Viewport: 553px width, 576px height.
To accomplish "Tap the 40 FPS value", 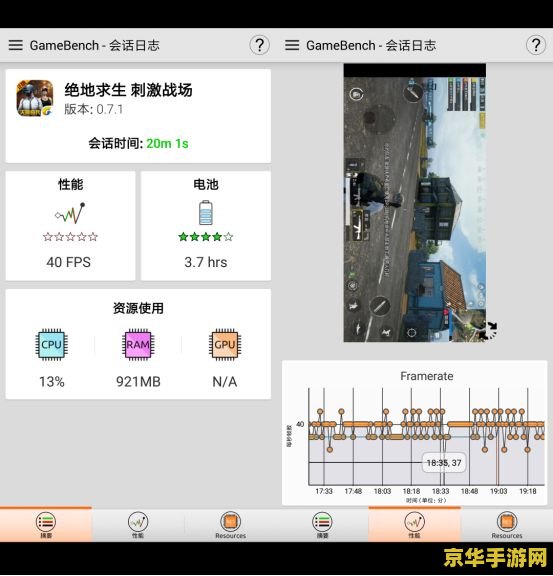I will [68, 262].
